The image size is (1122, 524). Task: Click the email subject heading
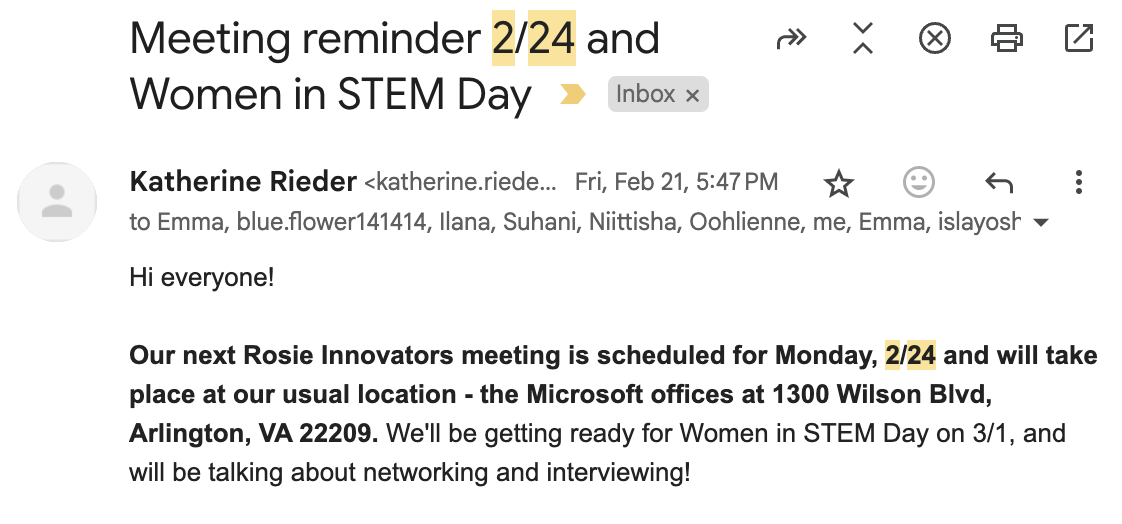pos(395,66)
